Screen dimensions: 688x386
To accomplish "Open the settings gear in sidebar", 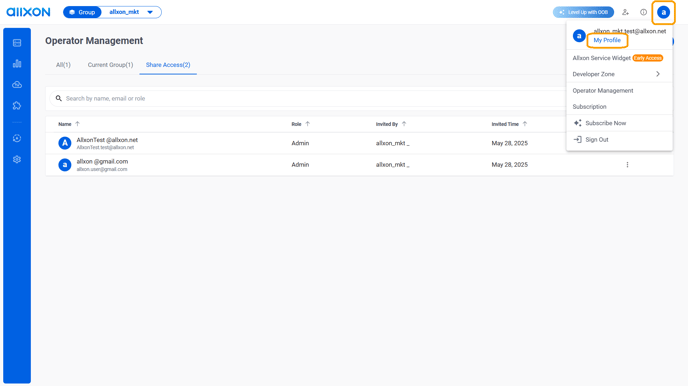I will point(17,159).
